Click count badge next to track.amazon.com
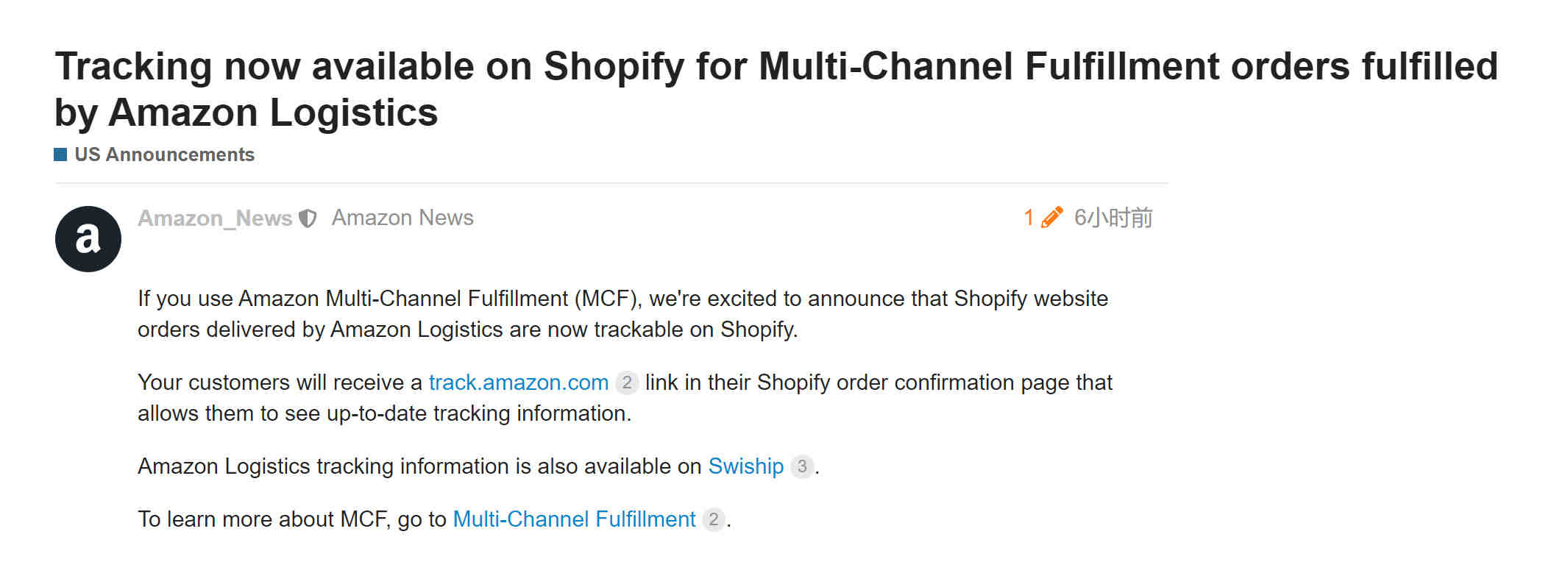This screenshot has height=562, width=1568. click(x=627, y=383)
